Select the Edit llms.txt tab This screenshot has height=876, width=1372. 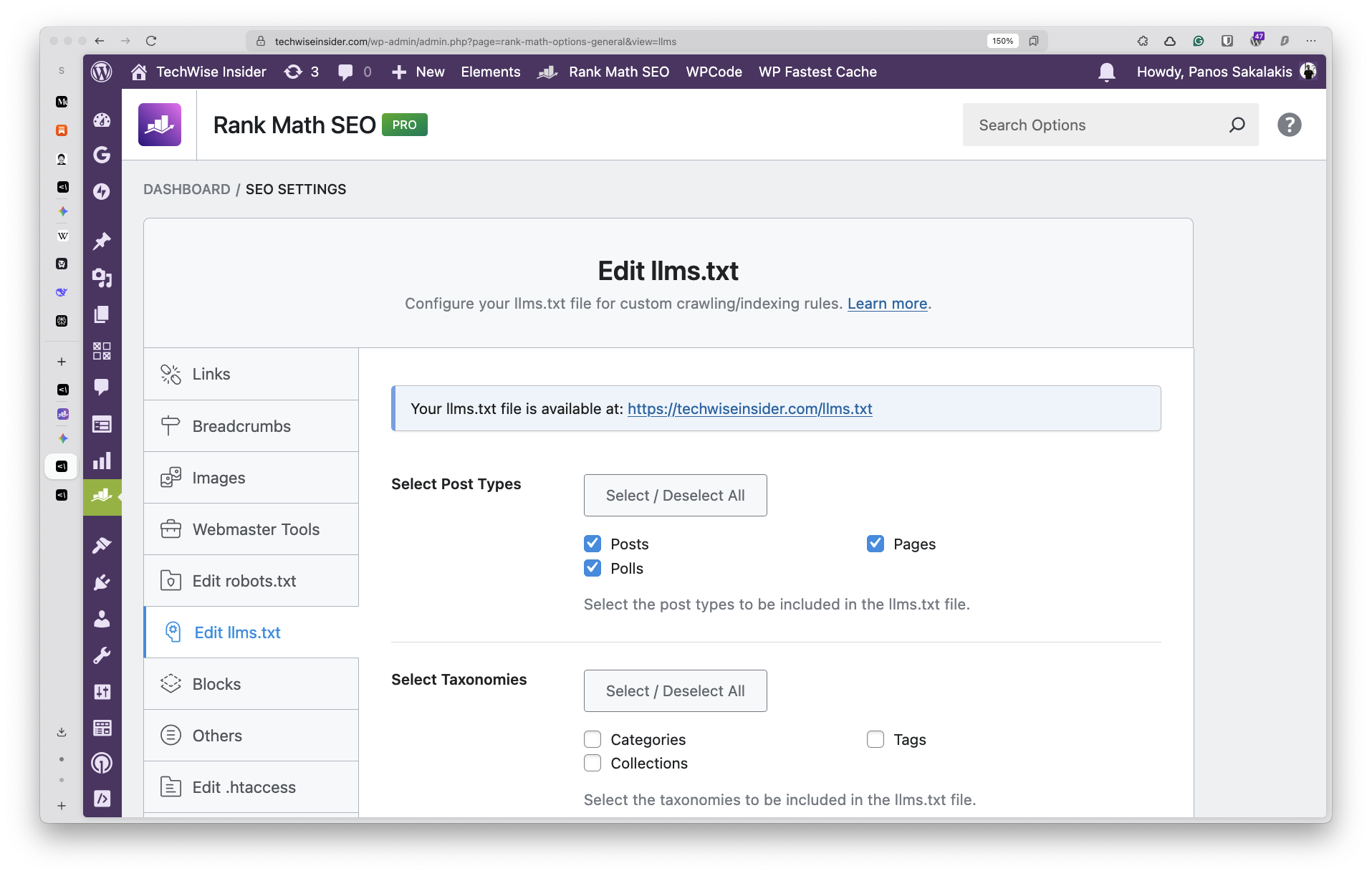click(x=251, y=632)
